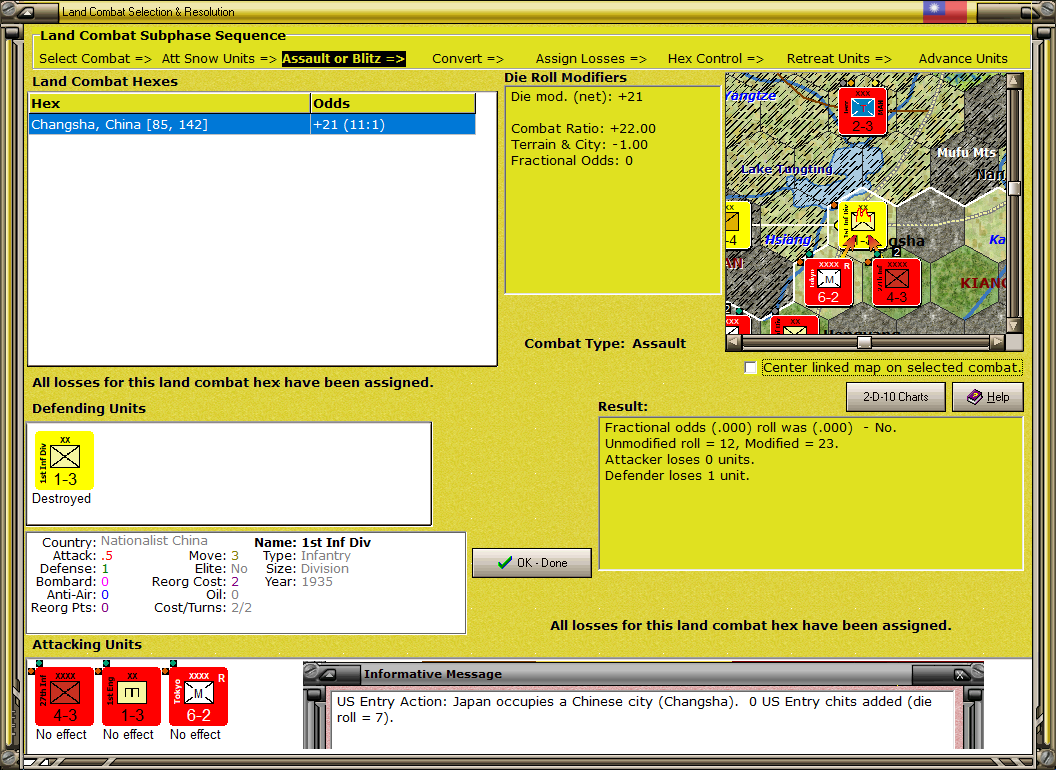Go to the Retreat Units subphase step
The width and height of the screenshot is (1056, 770).
click(839, 59)
